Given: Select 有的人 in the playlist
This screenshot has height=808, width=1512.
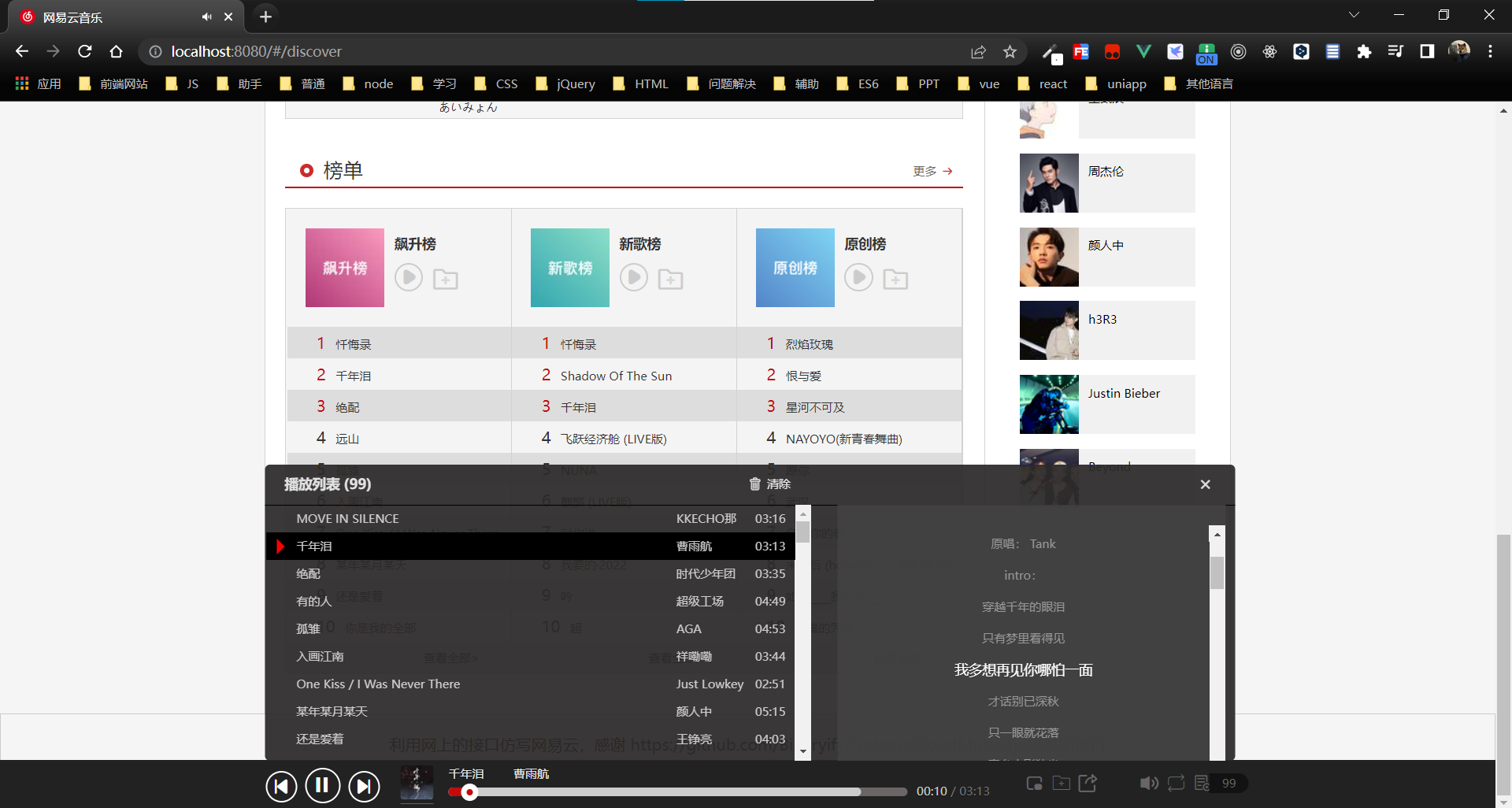Looking at the screenshot, I should click(x=531, y=601).
